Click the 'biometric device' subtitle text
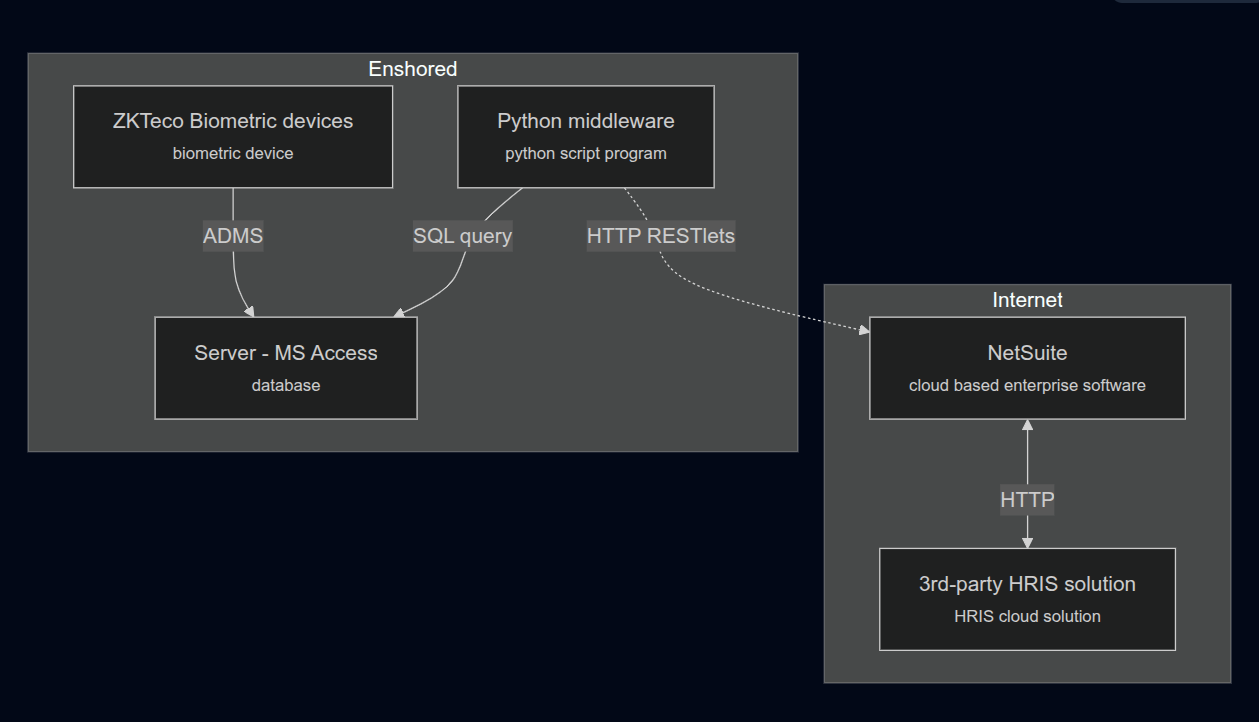Image resolution: width=1259 pixels, height=722 pixels. pos(233,154)
